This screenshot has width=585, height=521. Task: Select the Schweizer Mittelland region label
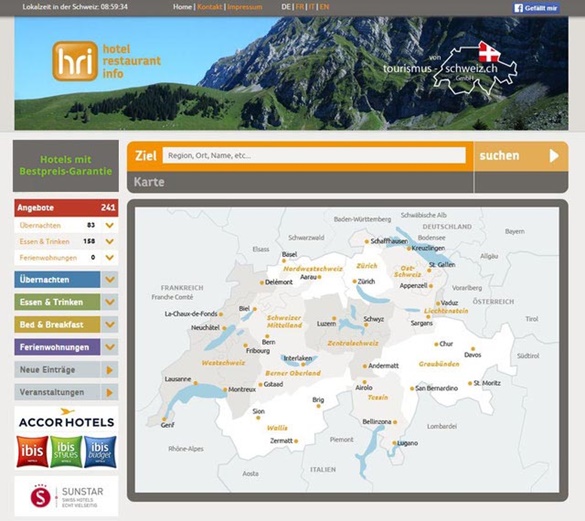pyautogui.click(x=284, y=321)
